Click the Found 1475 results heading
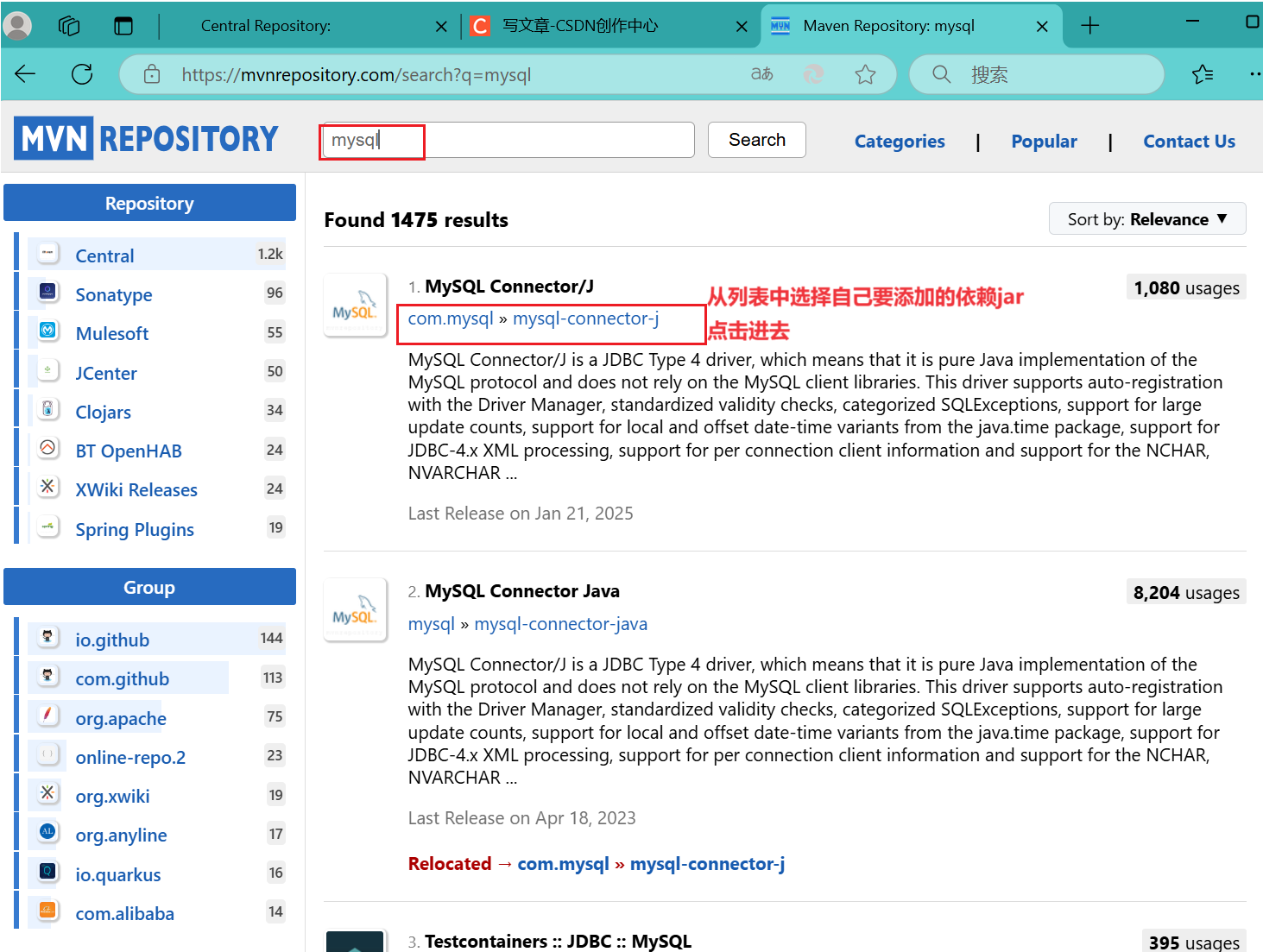Screen dimensions: 1263x952 416,219
